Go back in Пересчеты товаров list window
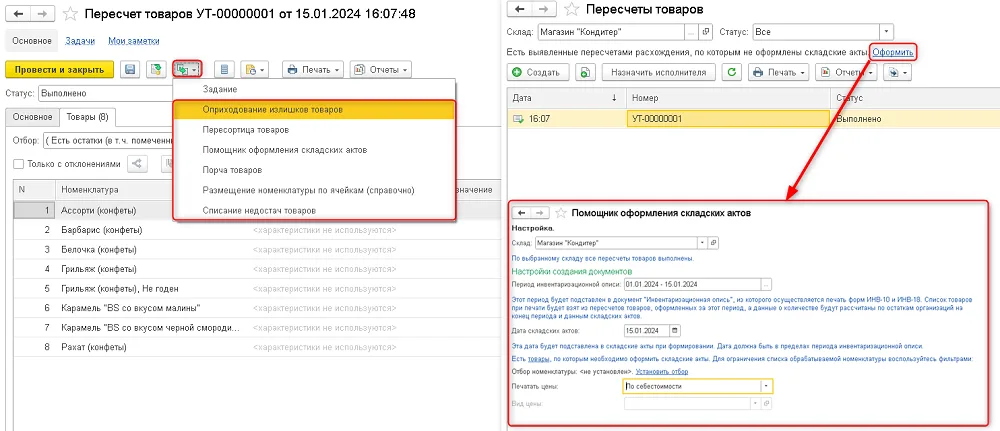This screenshot has height=431, width=1000. [x=520, y=10]
